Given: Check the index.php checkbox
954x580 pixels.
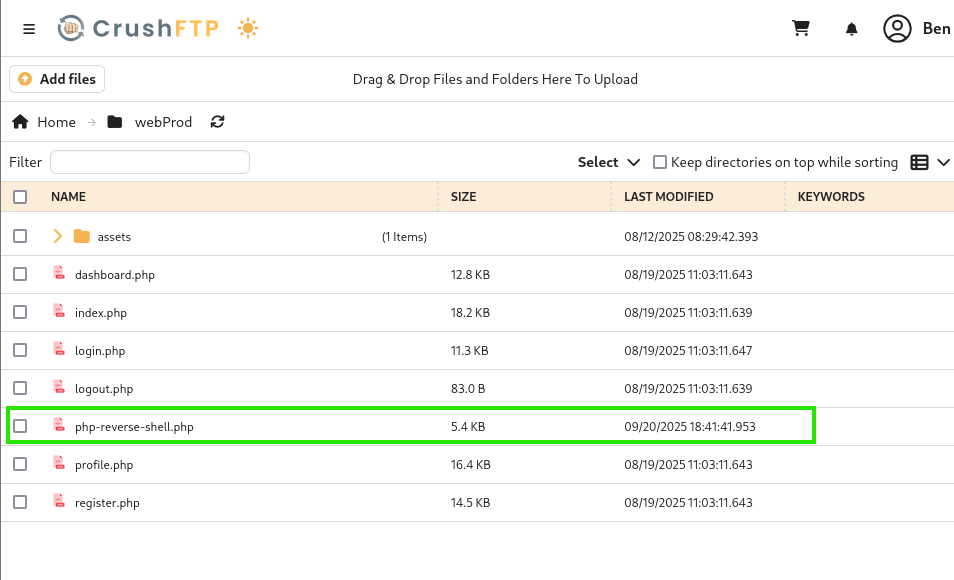Looking at the screenshot, I should point(20,312).
